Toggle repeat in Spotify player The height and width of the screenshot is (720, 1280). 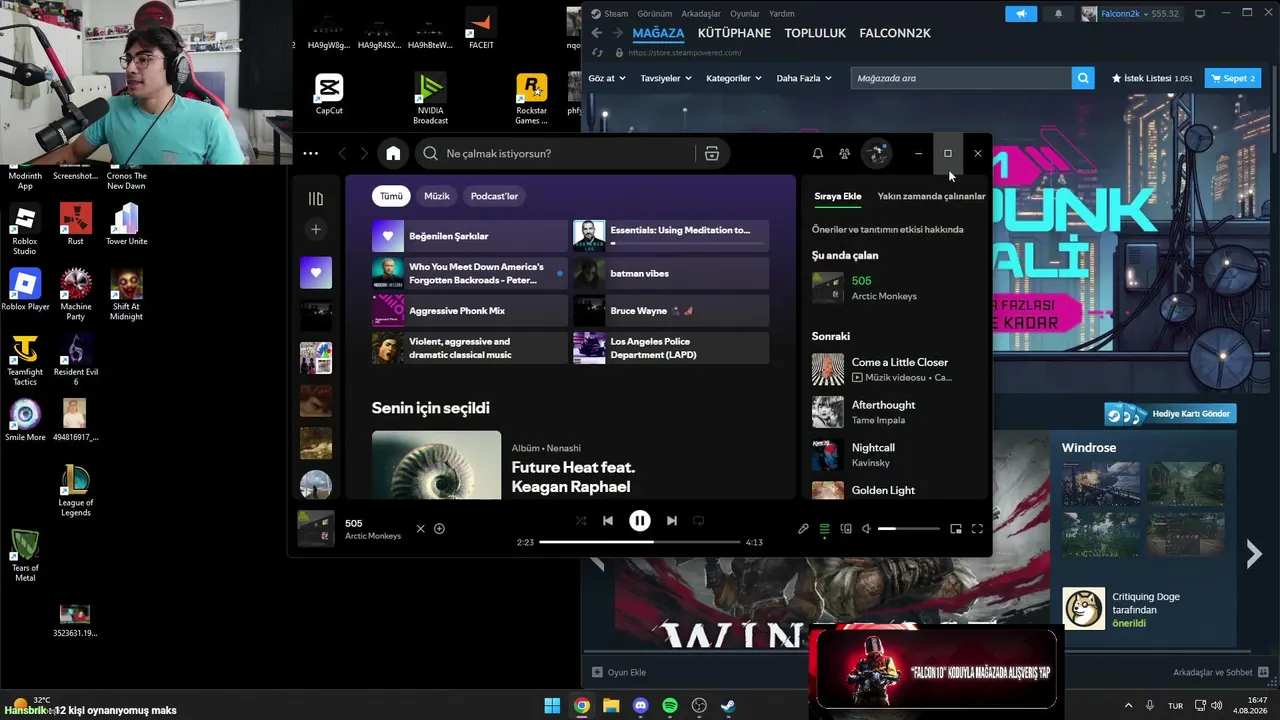coord(699,521)
